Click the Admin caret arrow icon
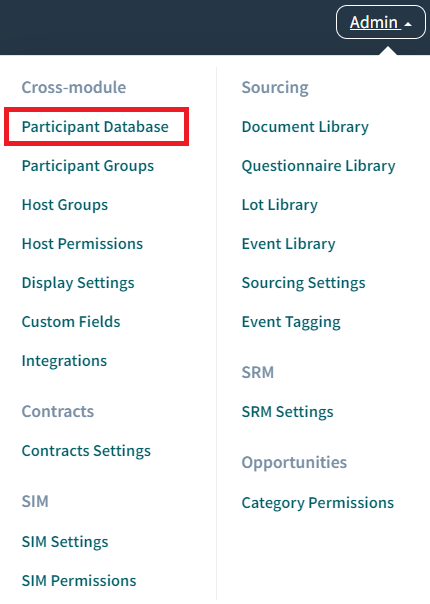Screen dimensions: 430x604 [x=408, y=24]
